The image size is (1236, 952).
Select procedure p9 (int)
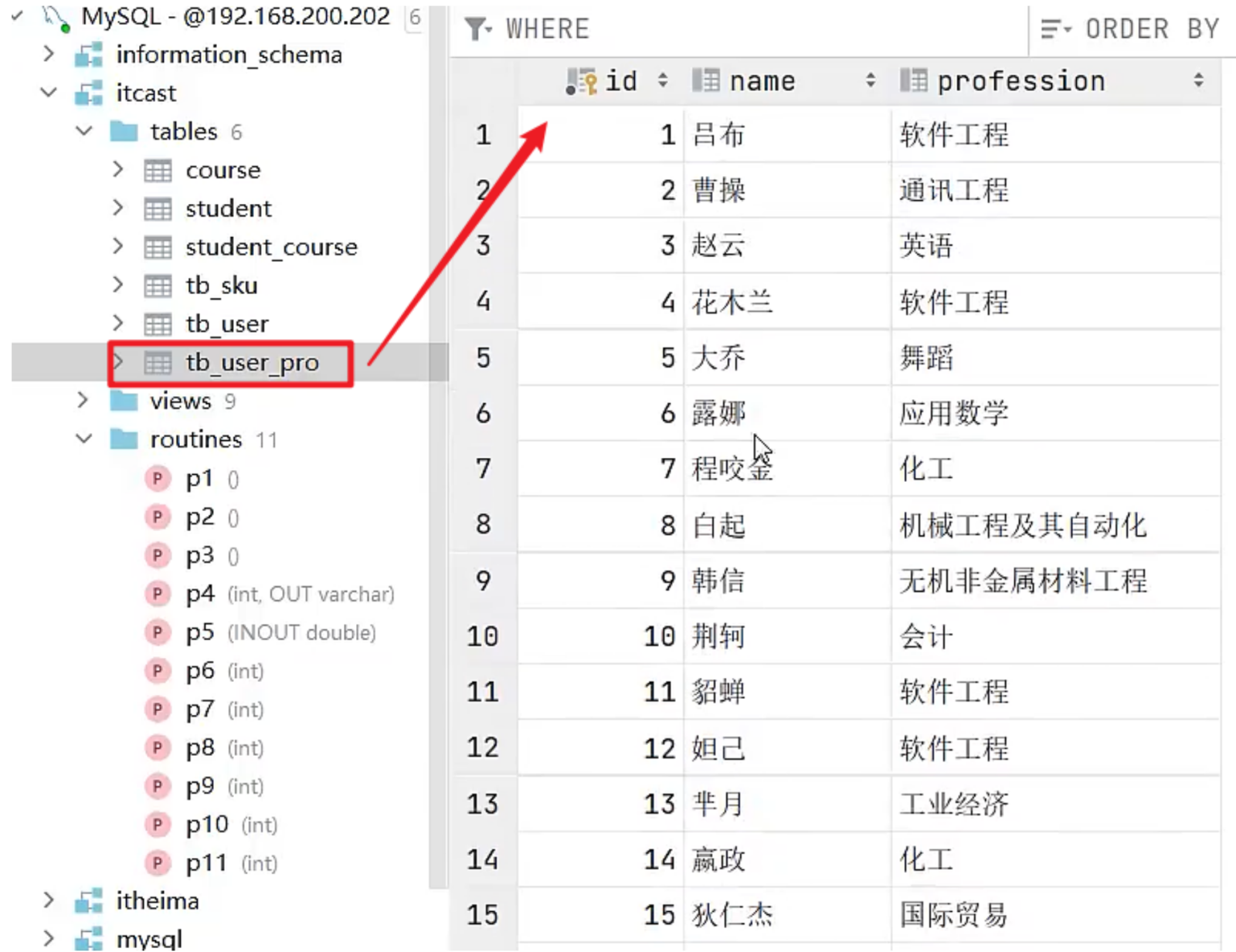click(x=225, y=786)
